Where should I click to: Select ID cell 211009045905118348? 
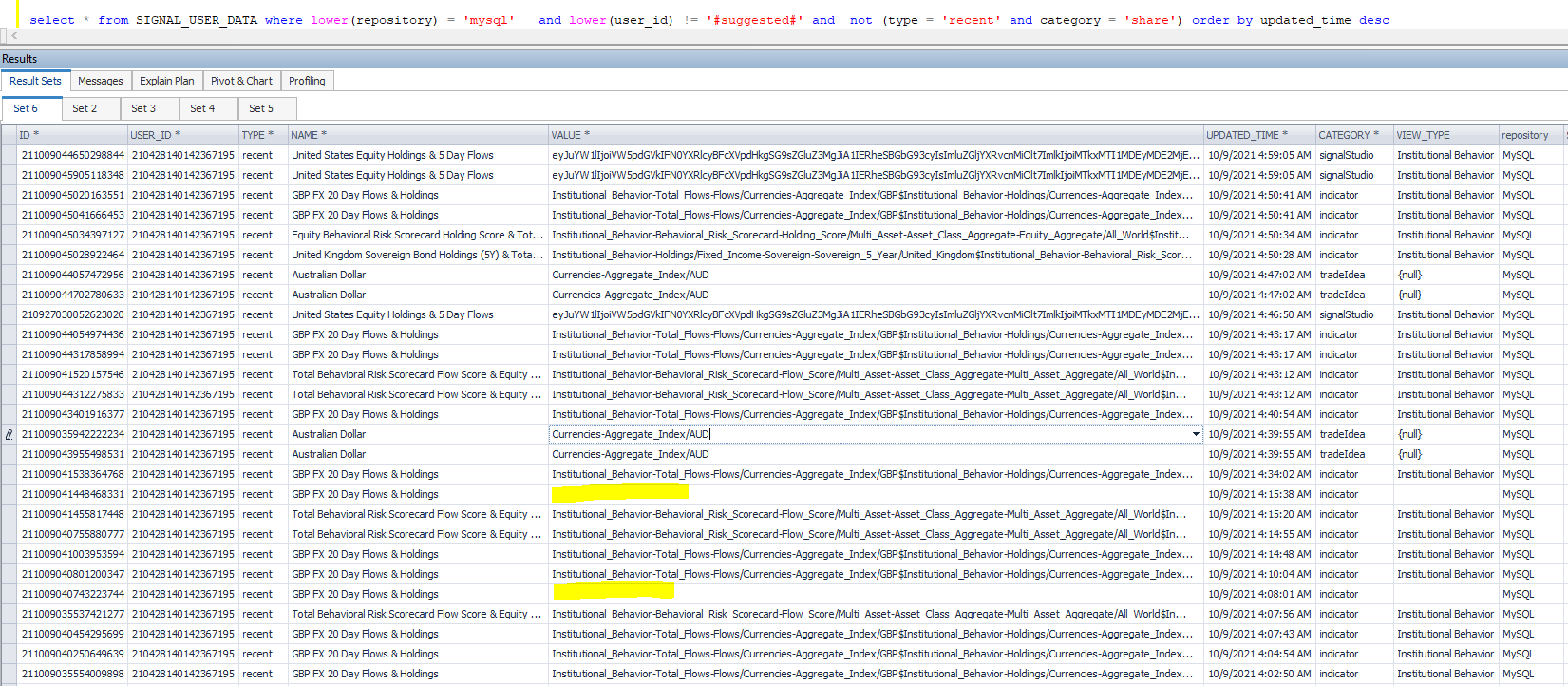pyautogui.click(x=73, y=175)
